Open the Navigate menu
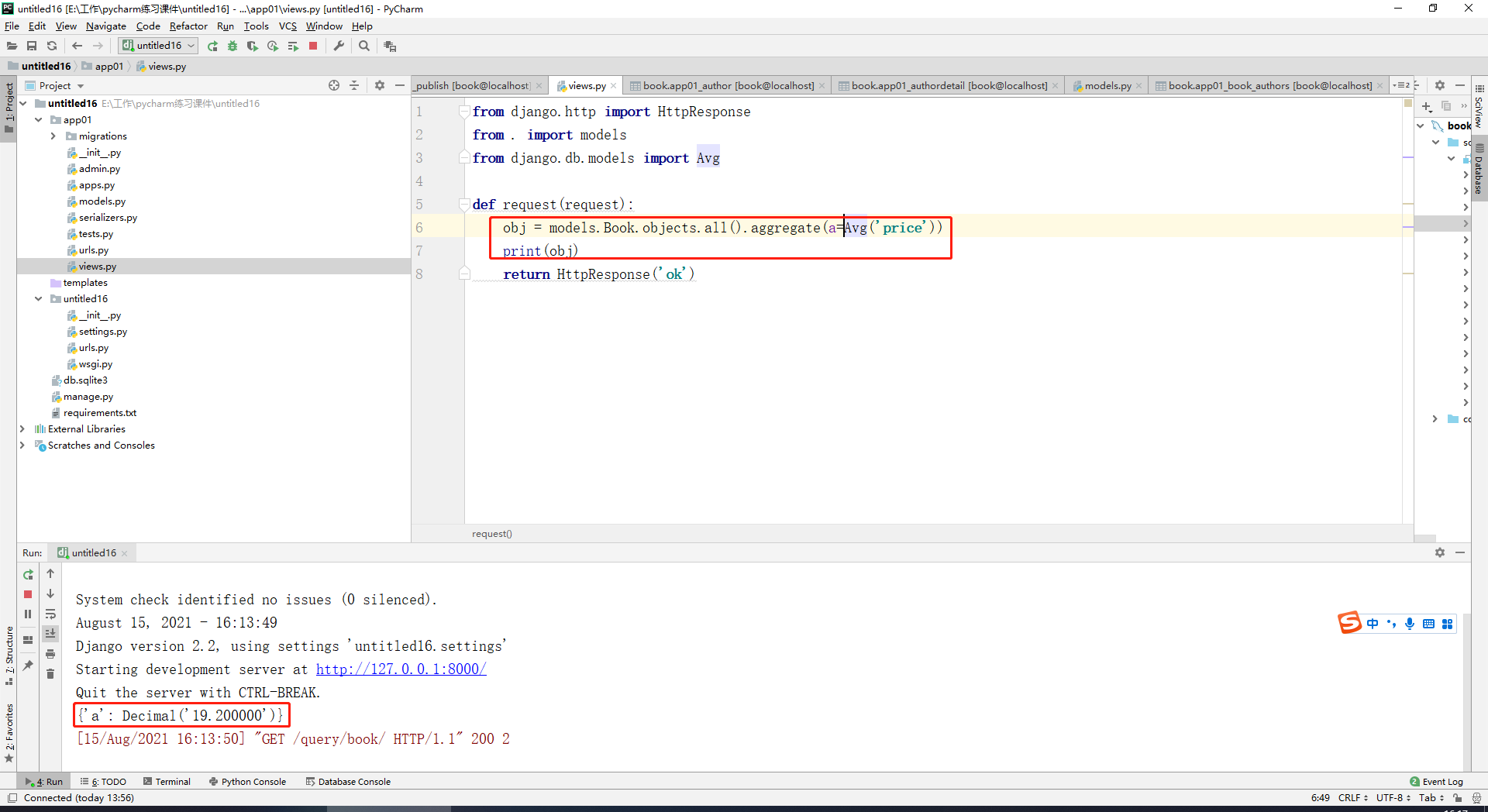 pos(105,26)
